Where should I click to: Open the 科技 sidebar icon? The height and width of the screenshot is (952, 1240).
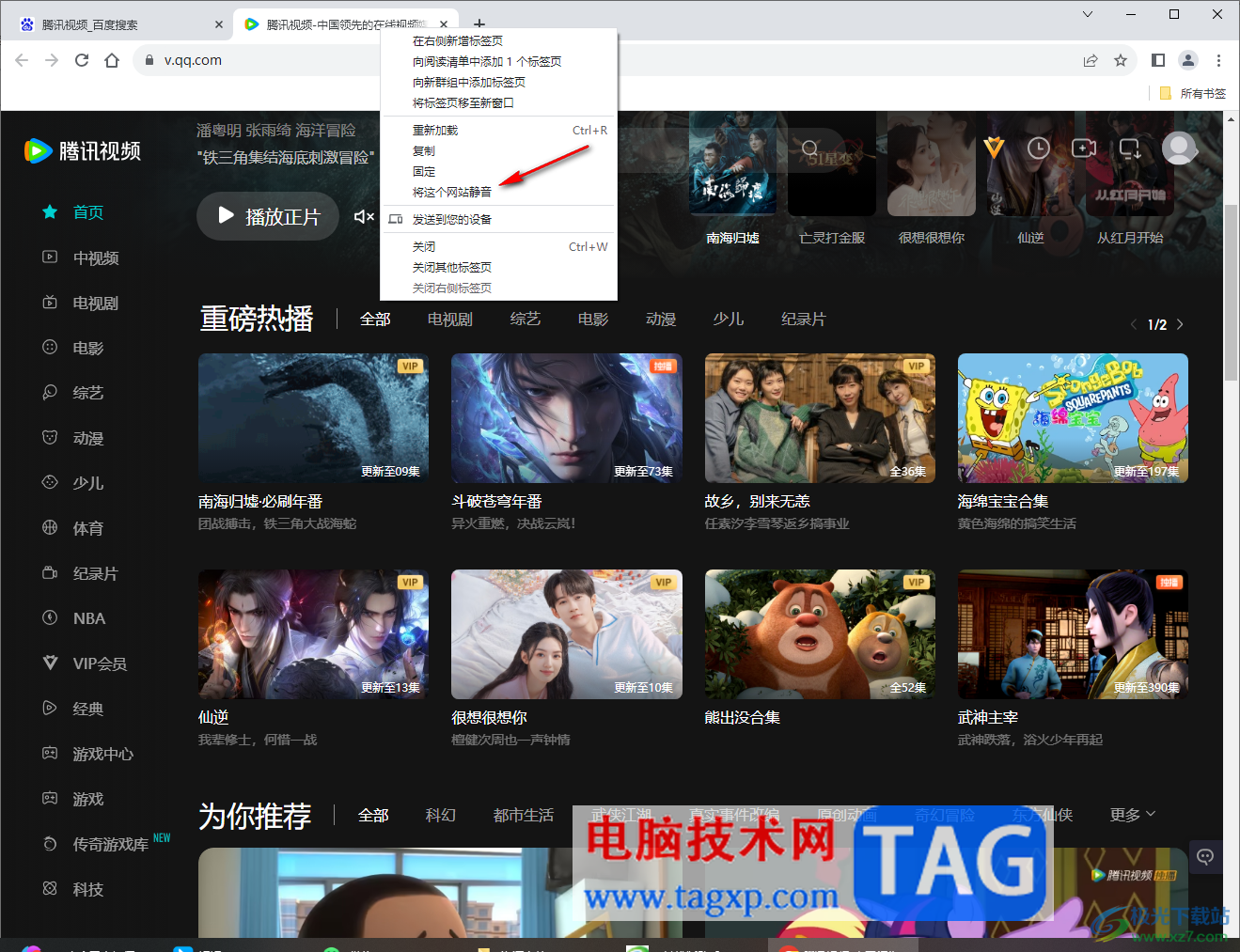coord(50,889)
